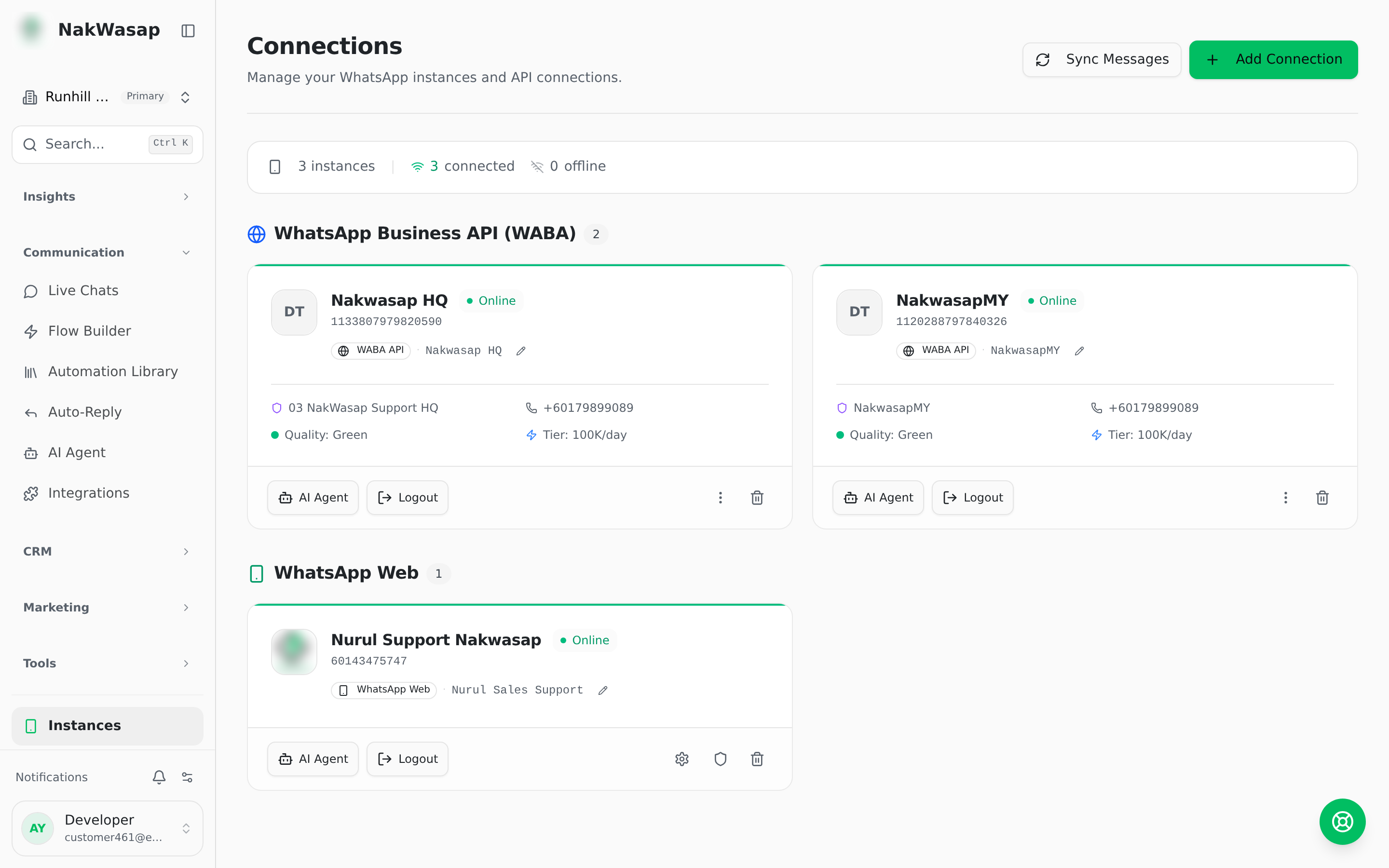Expand the CRM section

pyautogui.click(x=108, y=552)
